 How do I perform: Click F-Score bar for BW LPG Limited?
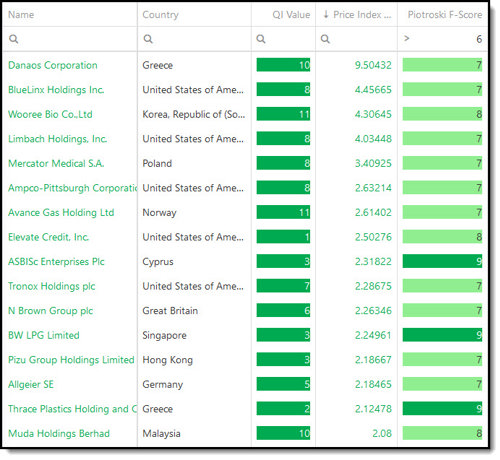click(x=442, y=335)
